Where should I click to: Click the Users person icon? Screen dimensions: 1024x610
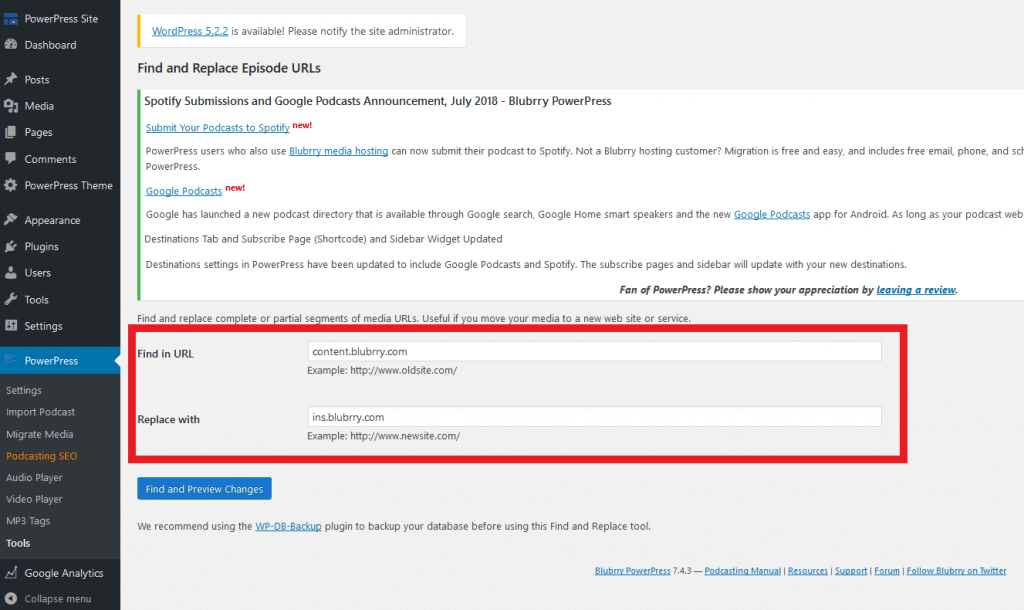point(10,273)
